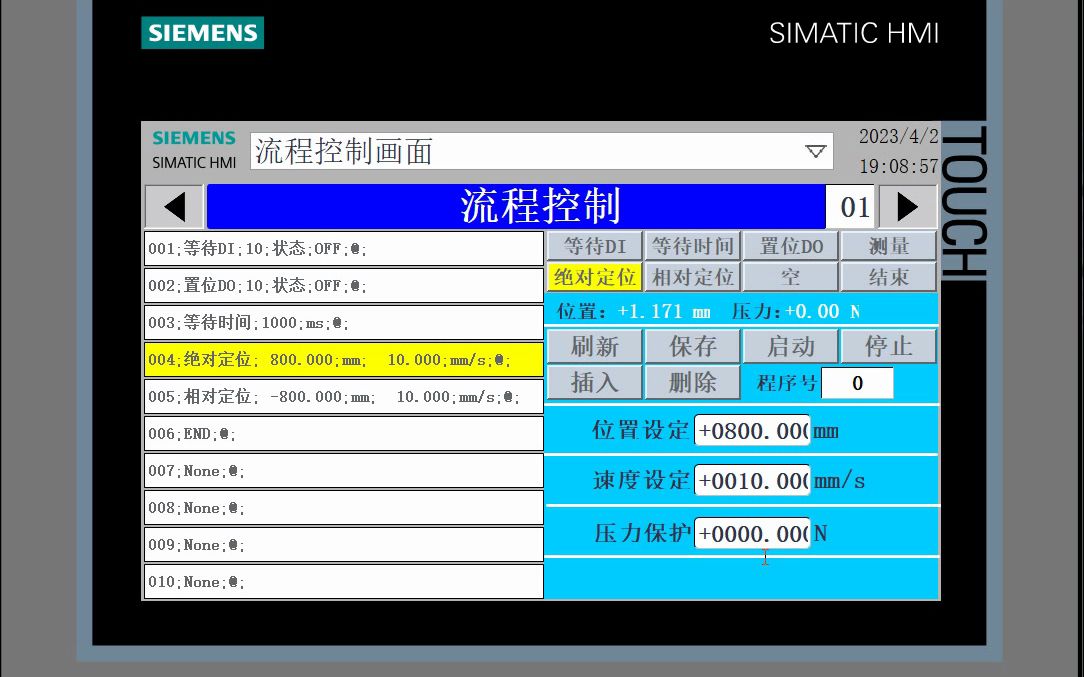Click the page number 01 indicator

click(853, 207)
